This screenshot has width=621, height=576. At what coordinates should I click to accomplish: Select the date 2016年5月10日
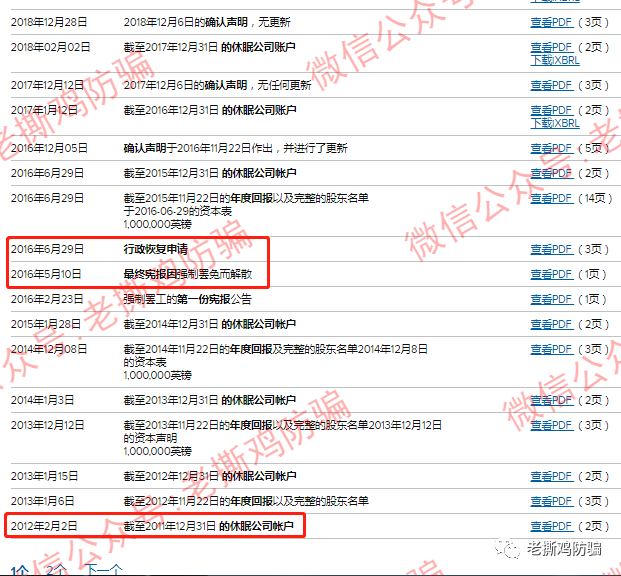(46, 274)
